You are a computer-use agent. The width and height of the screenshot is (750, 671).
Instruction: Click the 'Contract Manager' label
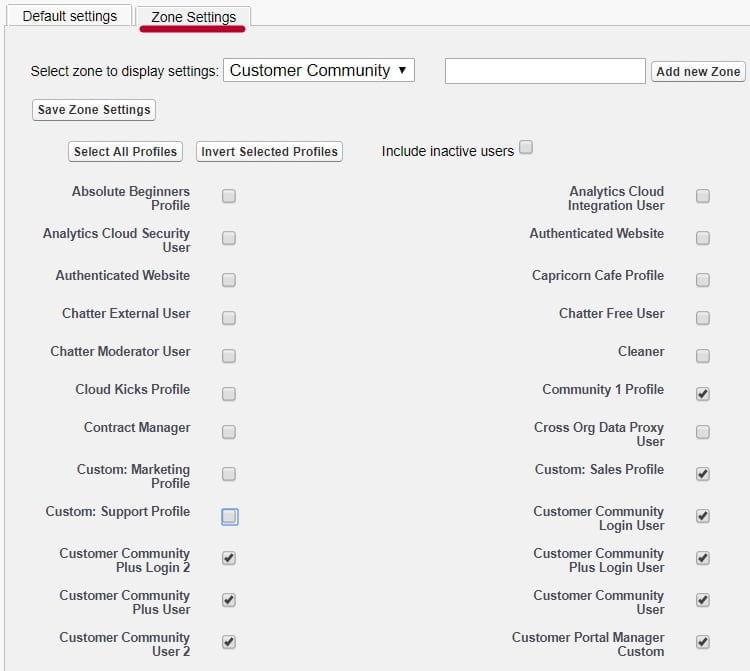[x=137, y=428]
